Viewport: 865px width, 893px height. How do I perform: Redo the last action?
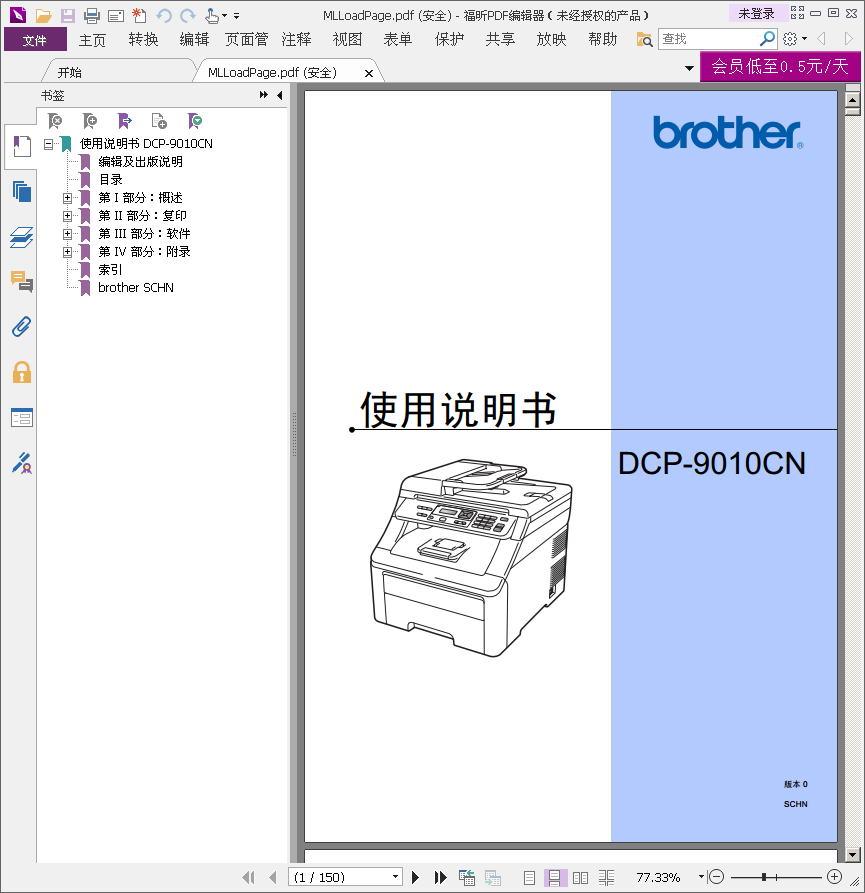188,15
